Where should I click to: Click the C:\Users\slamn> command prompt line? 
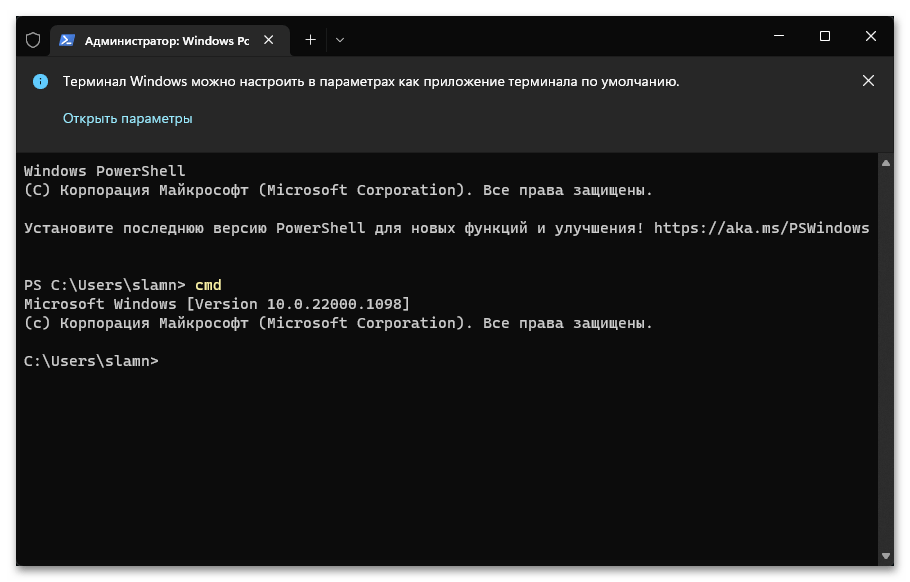(91, 361)
